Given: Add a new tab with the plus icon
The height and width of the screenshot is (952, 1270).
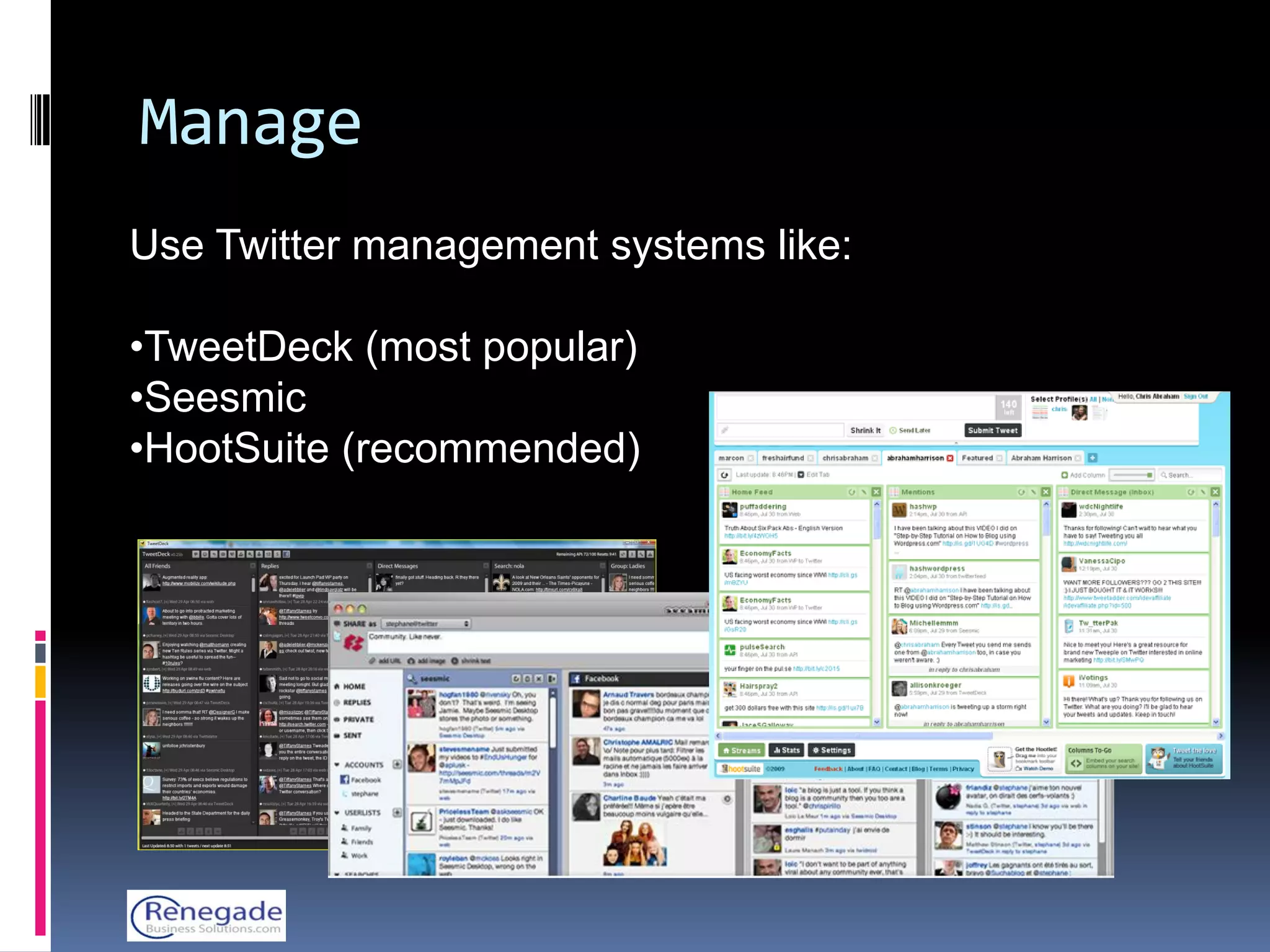Looking at the screenshot, I should (1093, 458).
